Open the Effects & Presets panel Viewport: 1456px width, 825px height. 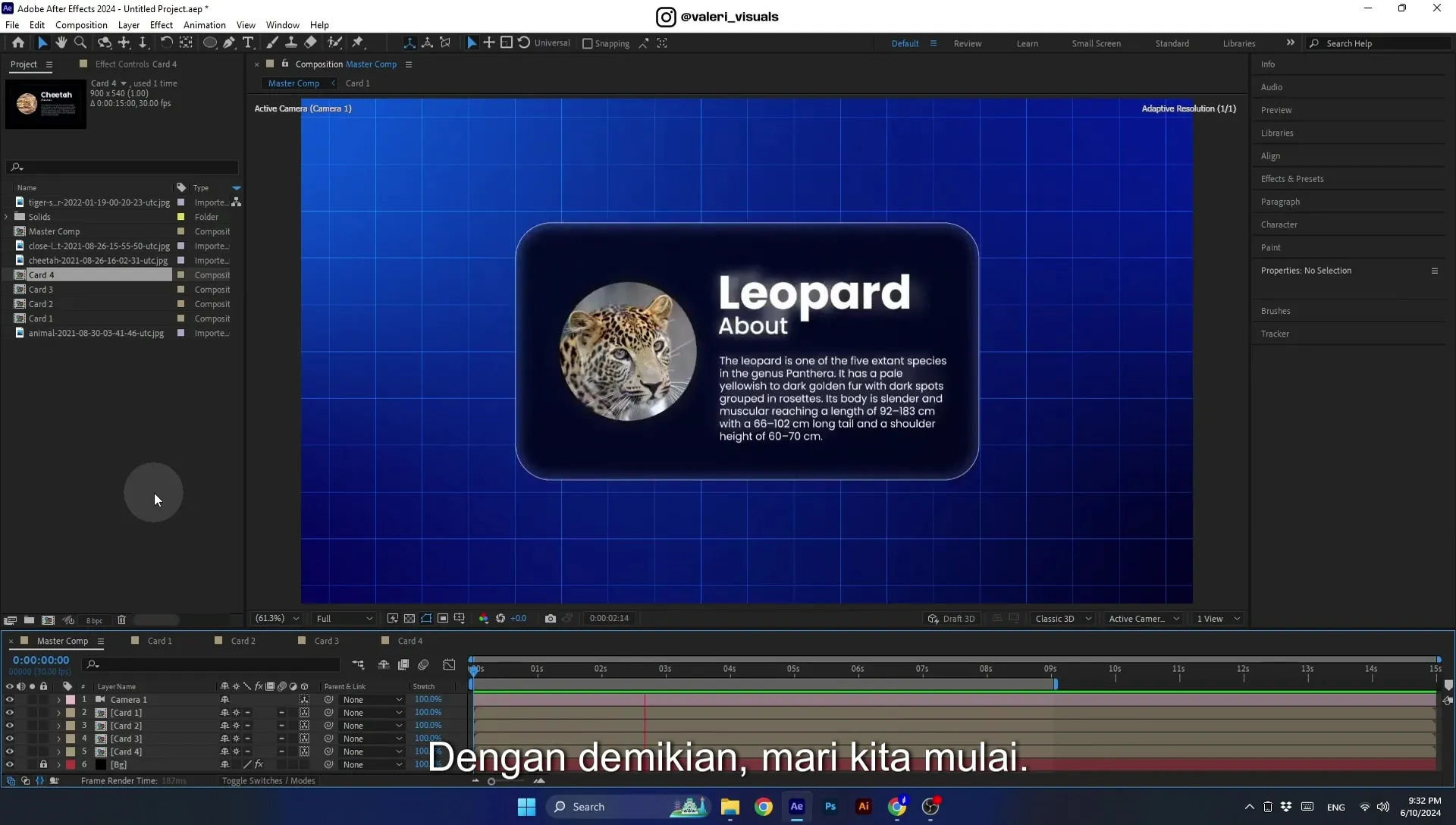point(1292,179)
